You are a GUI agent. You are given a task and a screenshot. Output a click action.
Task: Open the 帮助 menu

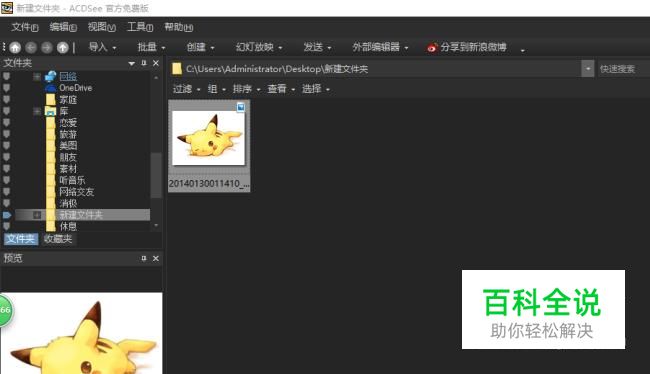[179, 27]
